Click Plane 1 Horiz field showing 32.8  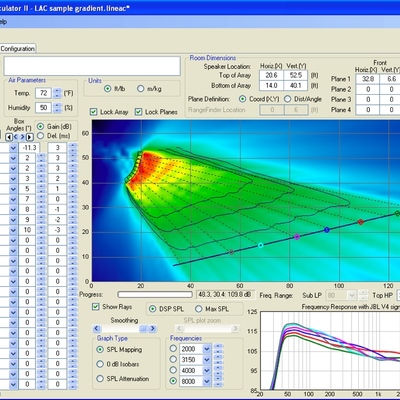tap(368, 79)
